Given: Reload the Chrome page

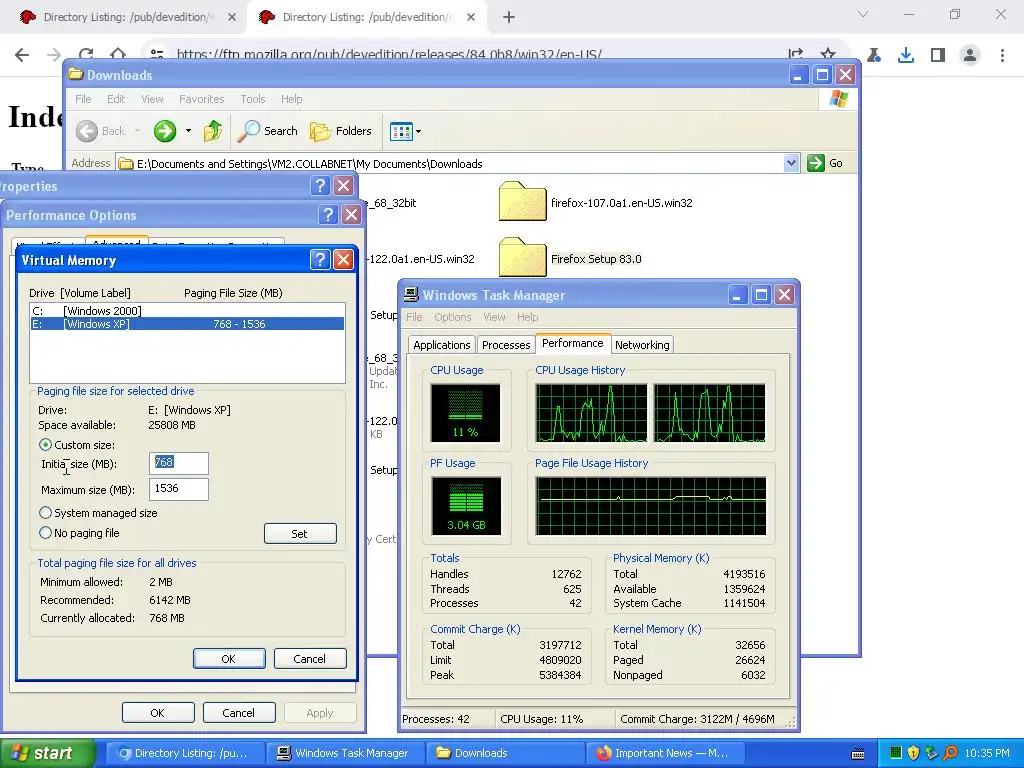Looking at the screenshot, I should (86, 55).
